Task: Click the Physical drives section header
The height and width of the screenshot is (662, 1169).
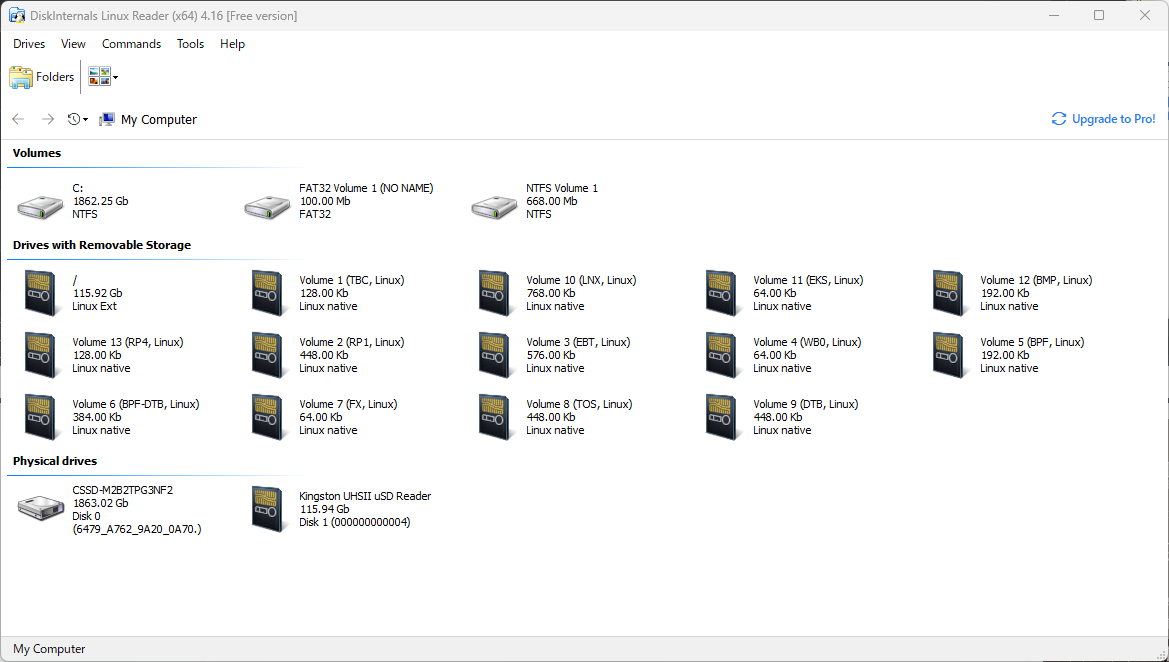Action: [55, 461]
